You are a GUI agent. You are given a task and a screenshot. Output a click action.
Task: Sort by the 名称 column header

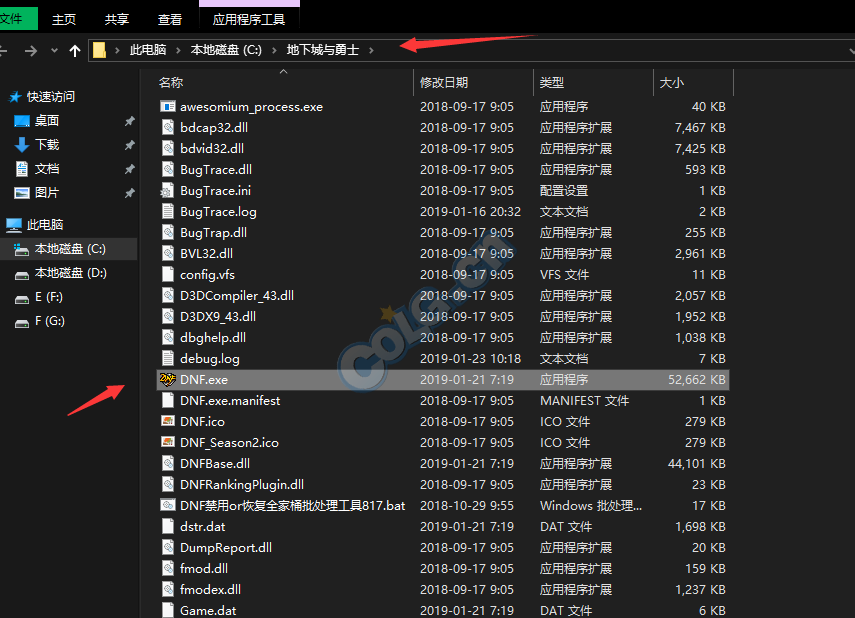pos(171,83)
